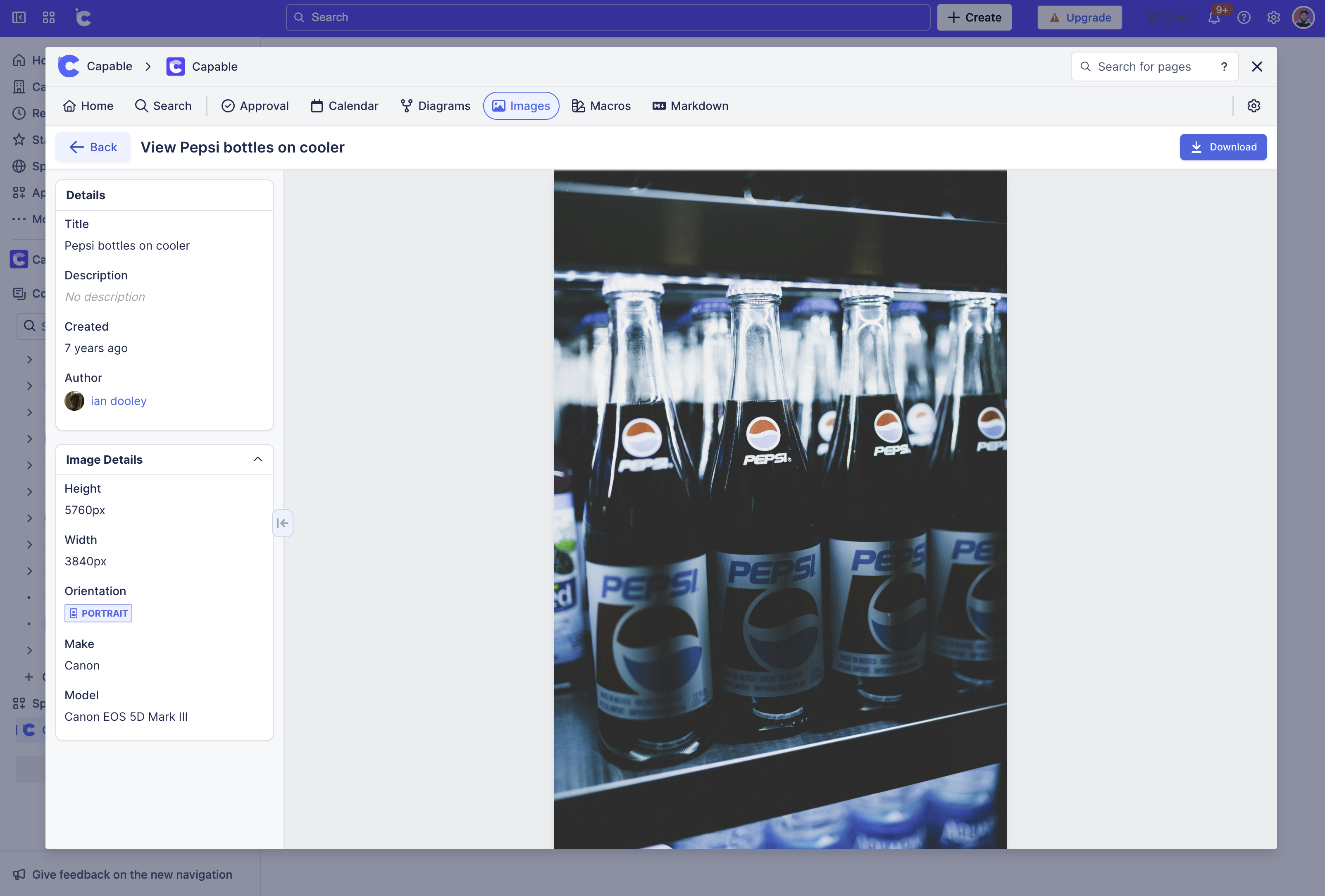Switch to the Images tab

click(521, 105)
